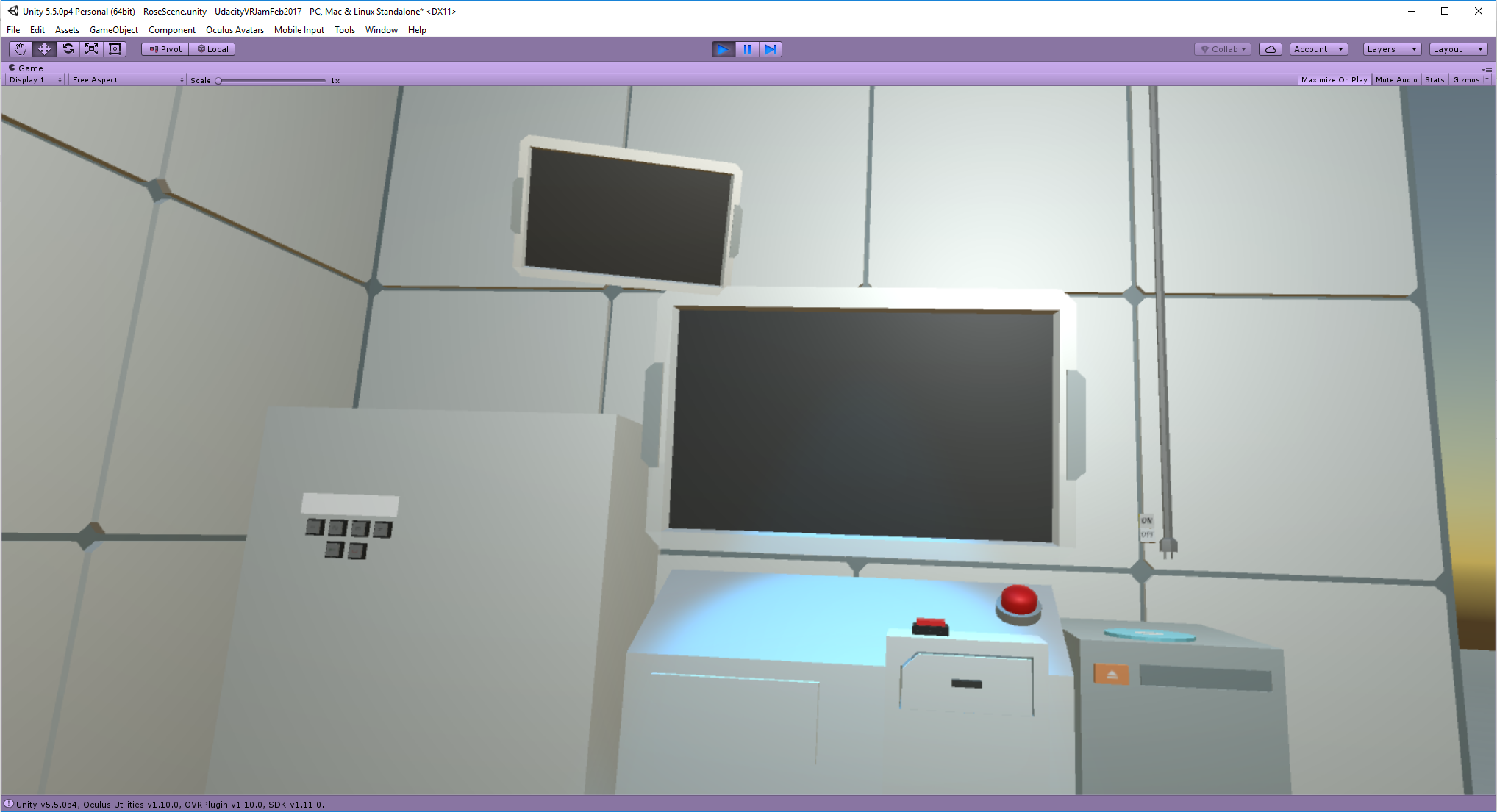Open the Layers dropdown
The image size is (1497, 812).
(1390, 49)
